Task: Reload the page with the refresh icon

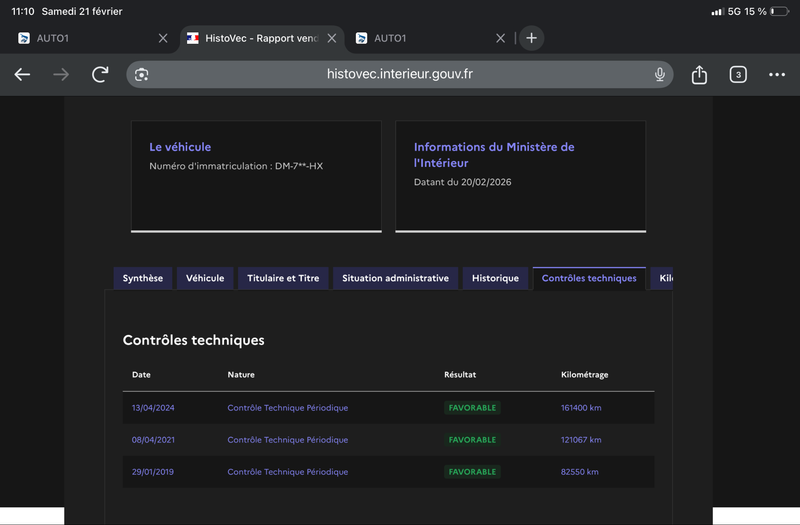Action: pyautogui.click(x=100, y=75)
